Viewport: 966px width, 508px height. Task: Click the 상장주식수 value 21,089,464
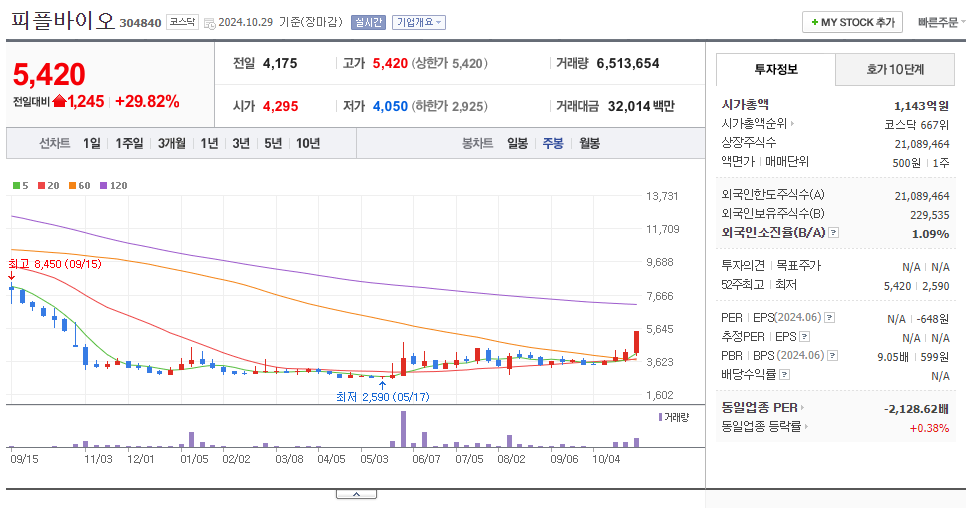pyautogui.click(x=922, y=144)
